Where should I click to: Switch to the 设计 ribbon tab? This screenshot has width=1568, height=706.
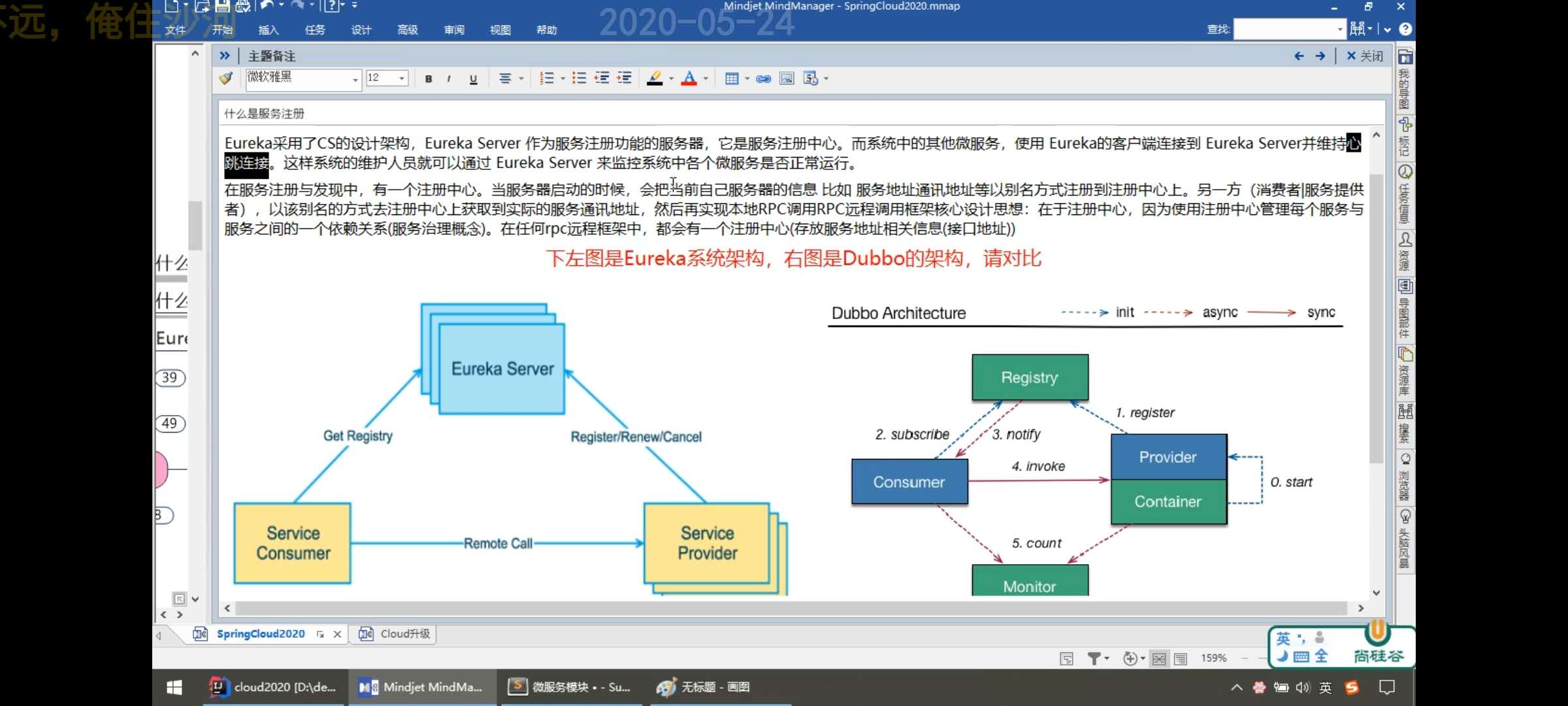tap(361, 29)
